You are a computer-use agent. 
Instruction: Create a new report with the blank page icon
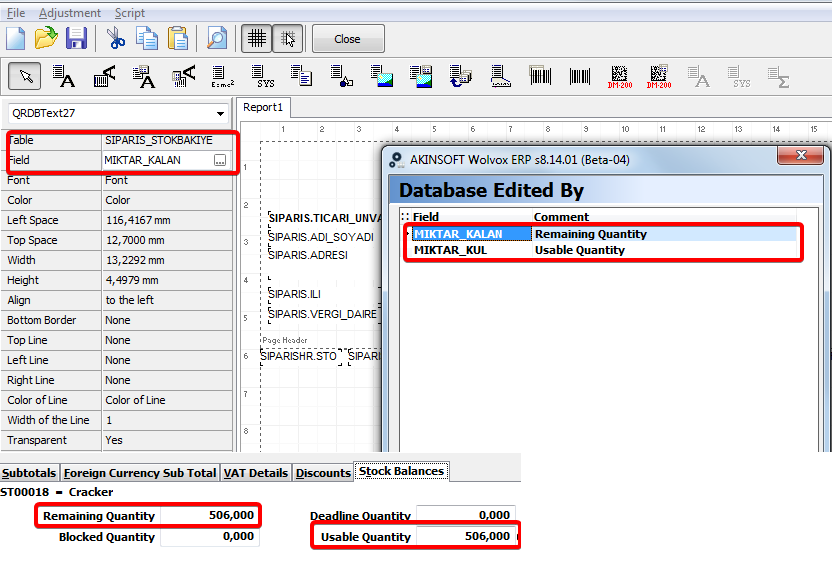click(16, 39)
